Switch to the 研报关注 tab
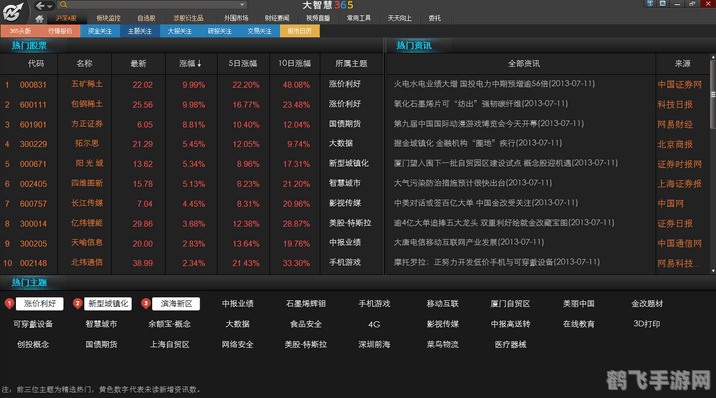 click(x=220, y=31)
